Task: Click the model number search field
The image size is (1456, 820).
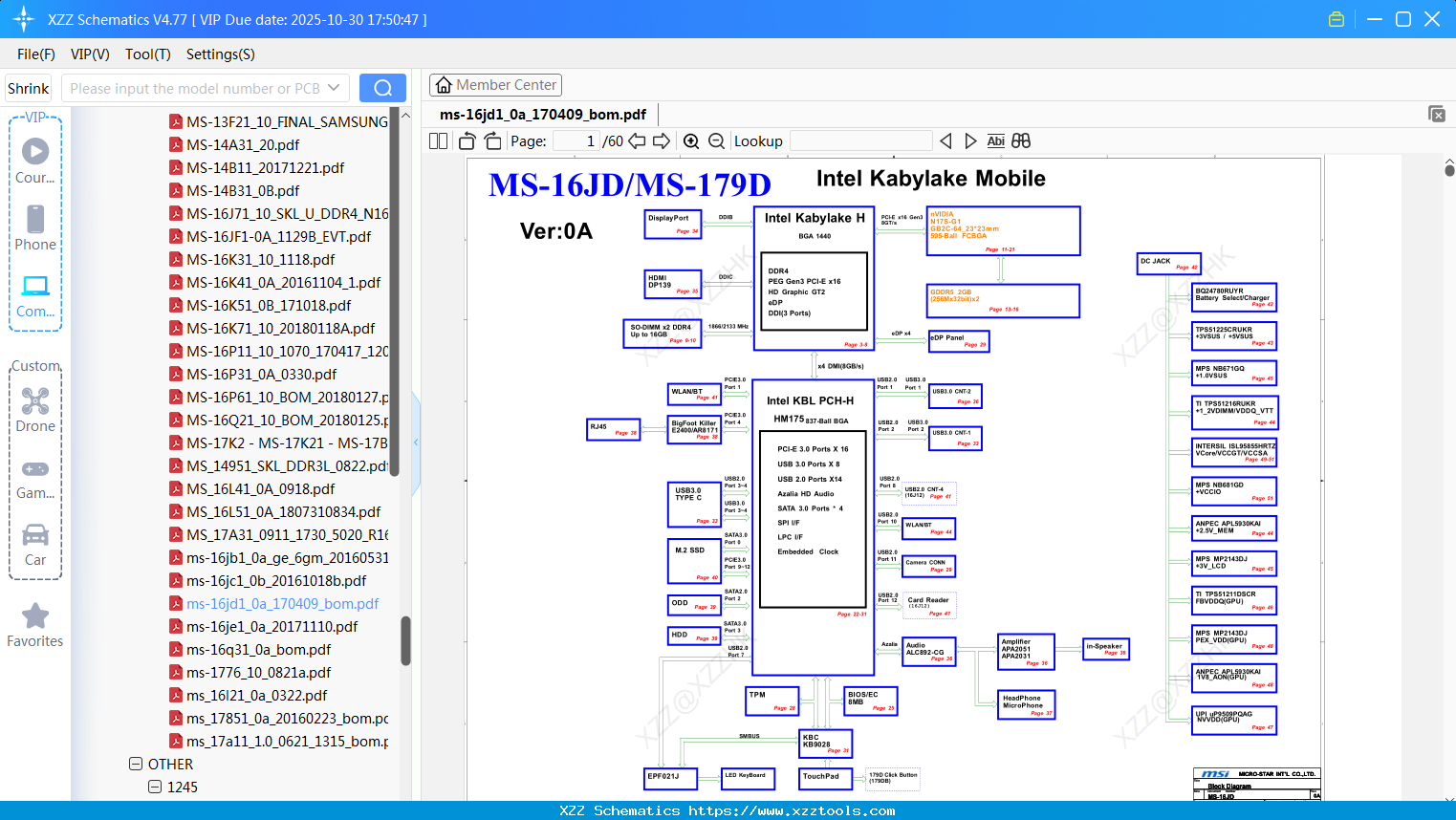Action: click(206, 88)
